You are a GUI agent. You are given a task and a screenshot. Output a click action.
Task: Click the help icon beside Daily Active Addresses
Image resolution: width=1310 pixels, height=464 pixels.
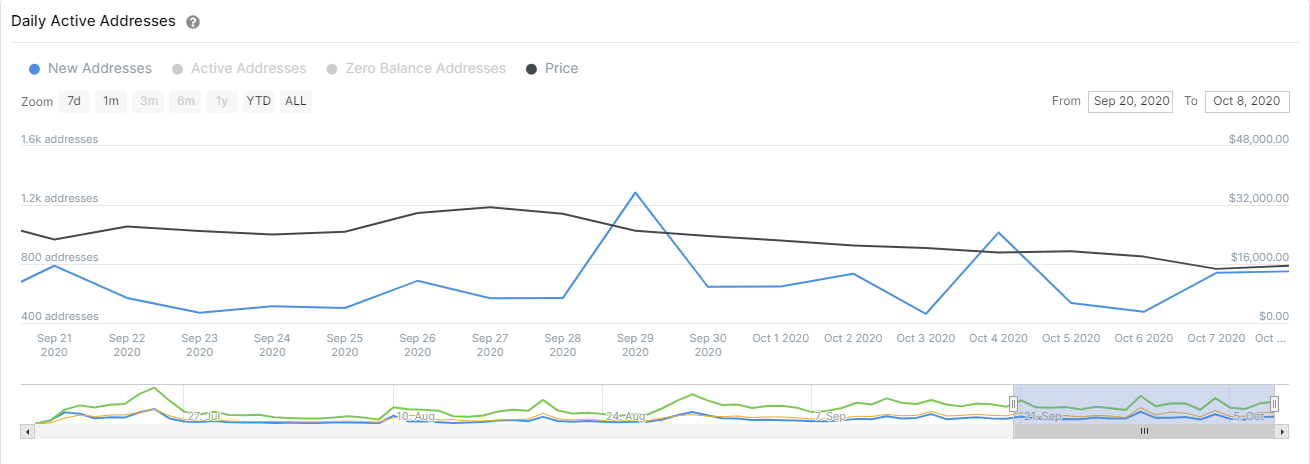coord(193,22)
